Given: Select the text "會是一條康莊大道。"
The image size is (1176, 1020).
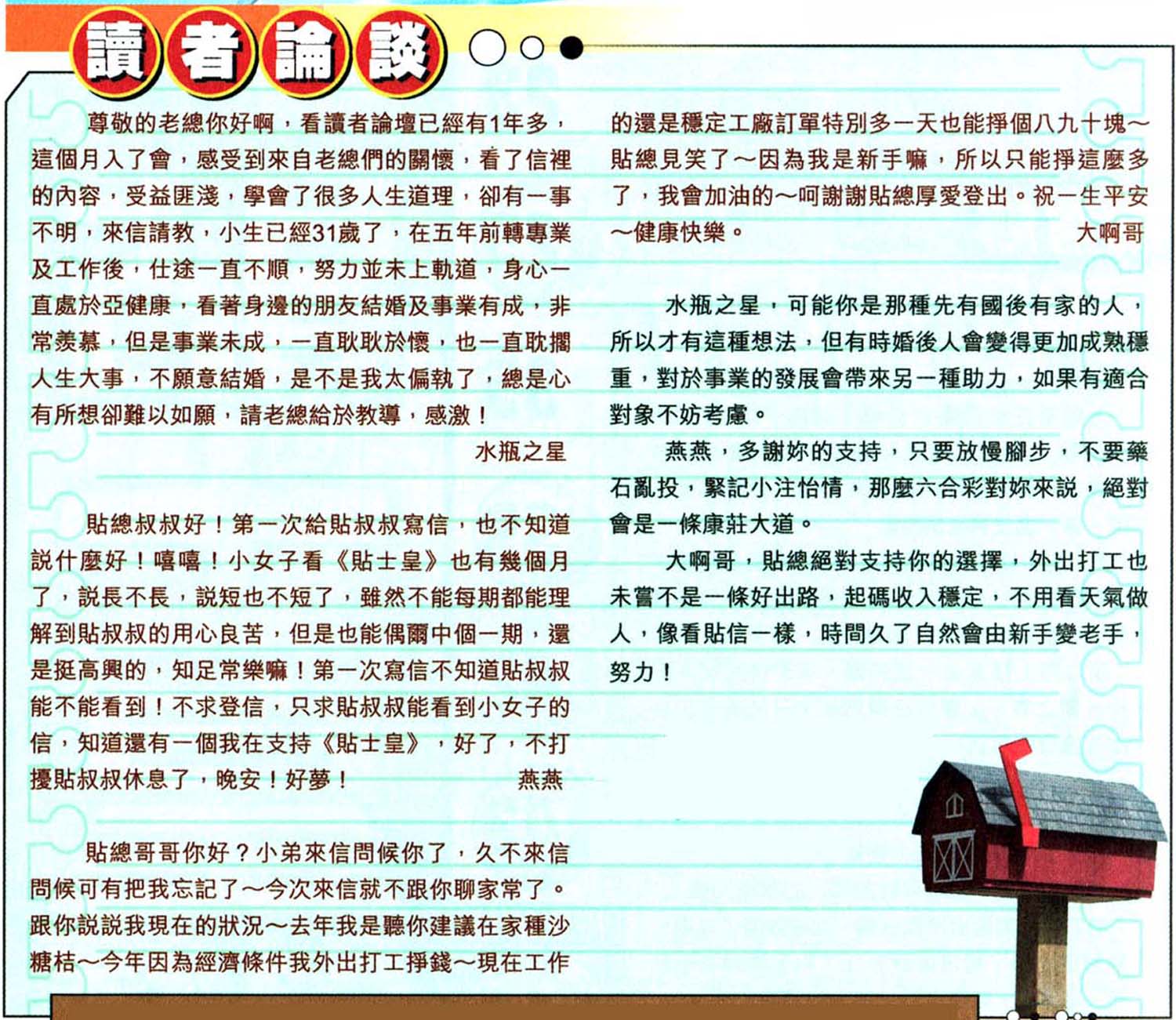Looking at the screenshot, I should 712,525.
